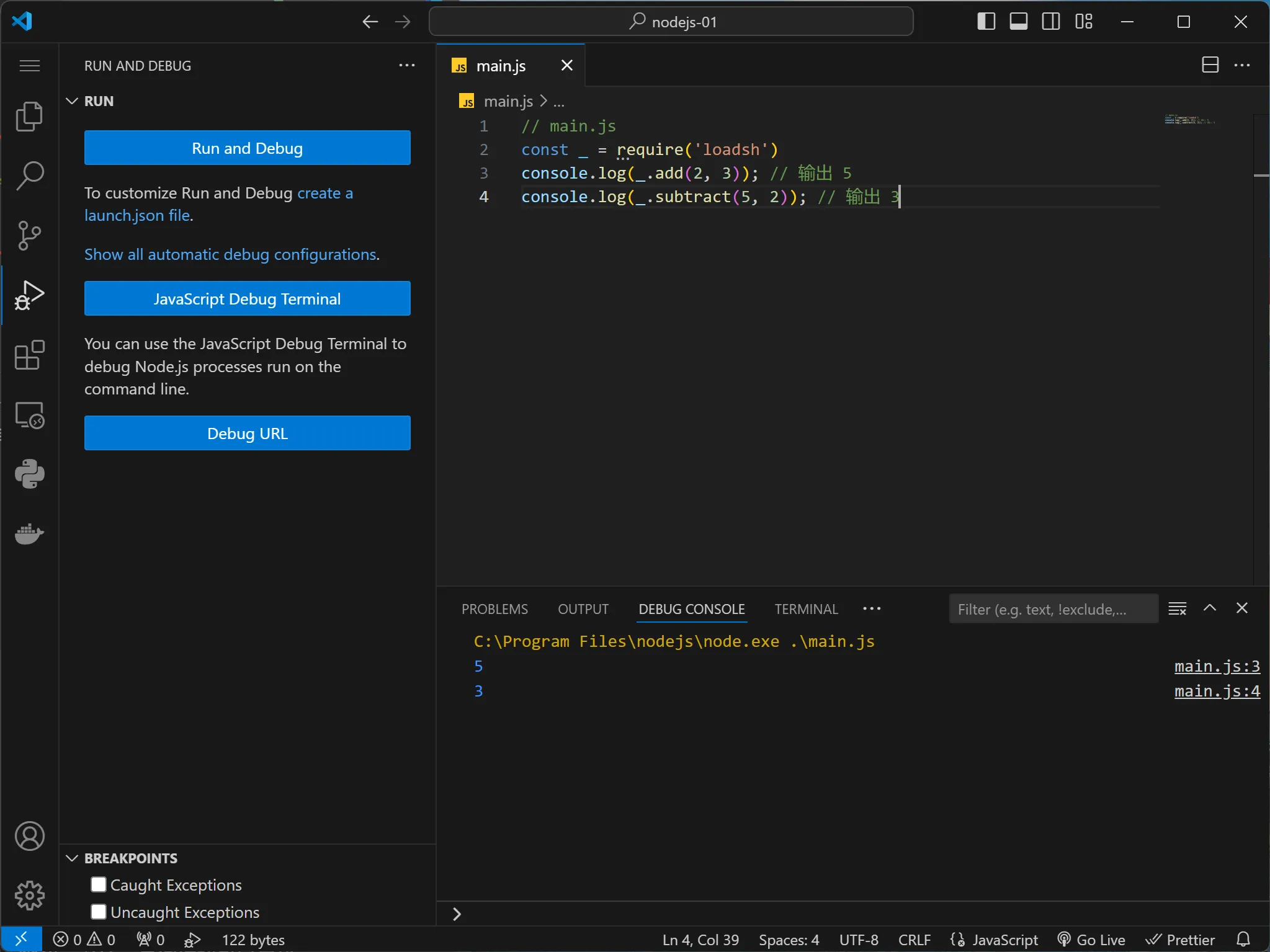Screen dimensions: 1270x952
Task: Open the Remote Explorer view
Action: point(29,414)
